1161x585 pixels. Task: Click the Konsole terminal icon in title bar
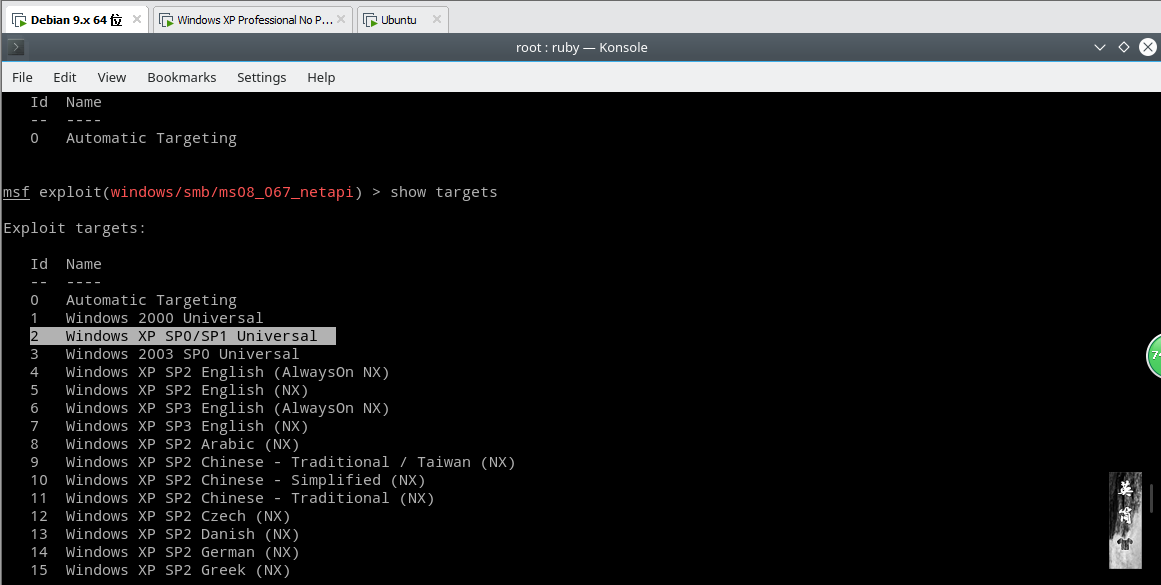coord(16,47)
